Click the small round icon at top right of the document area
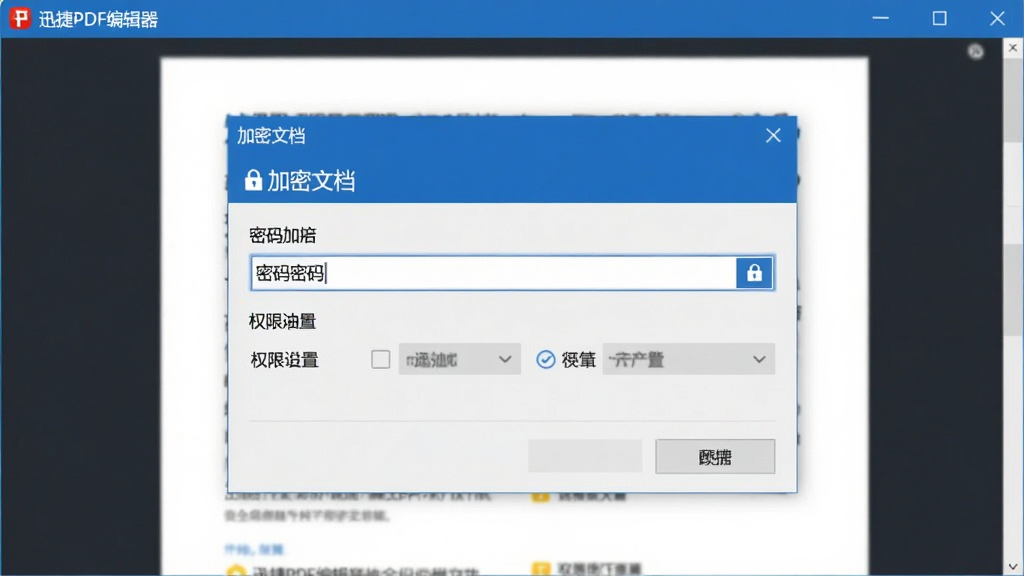This screenshot has width=1024, height=576. (976, 52)
